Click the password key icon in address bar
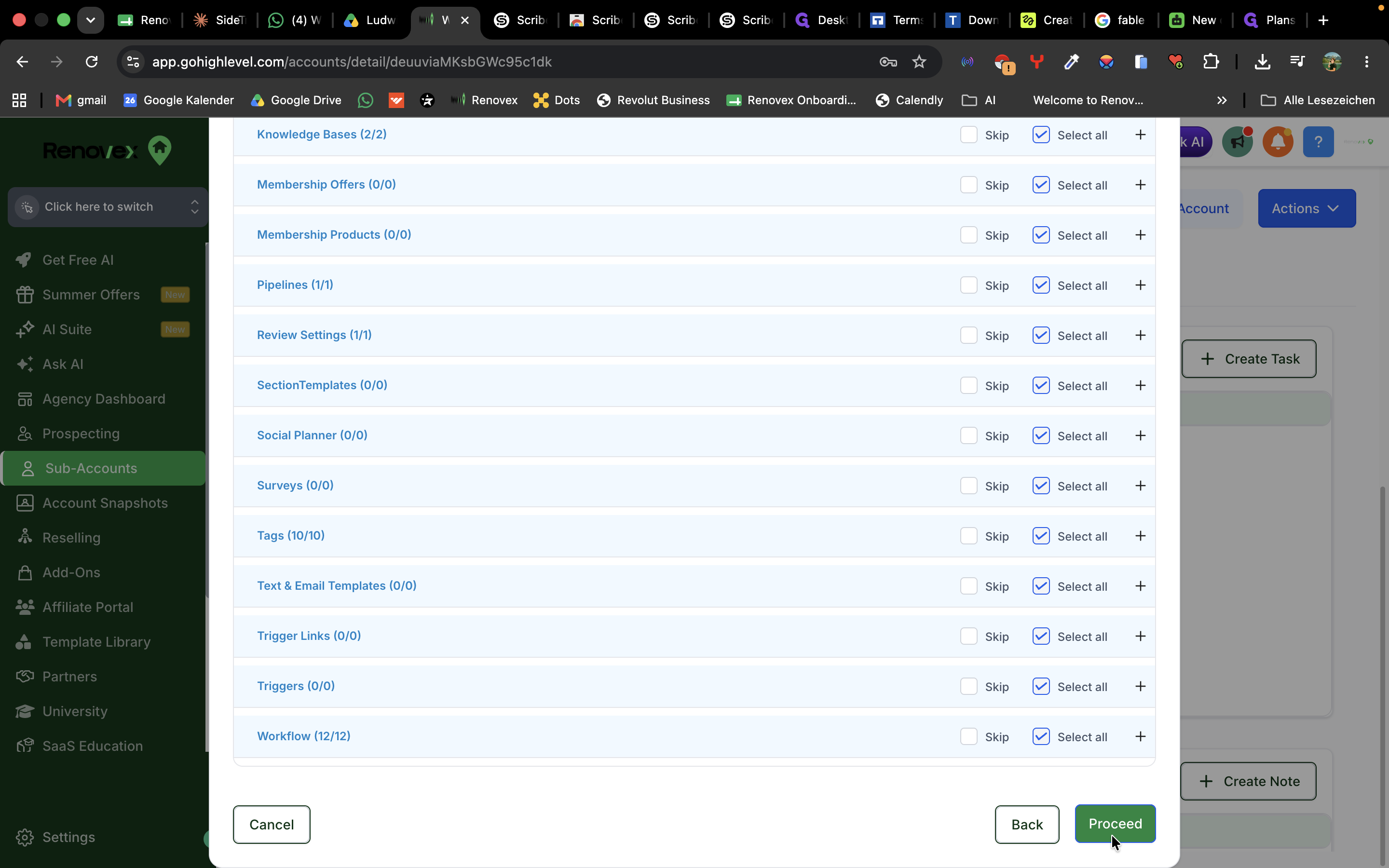Image resolution: width=1389 pixels, height=868 pixels. click(x=888, y=61)
